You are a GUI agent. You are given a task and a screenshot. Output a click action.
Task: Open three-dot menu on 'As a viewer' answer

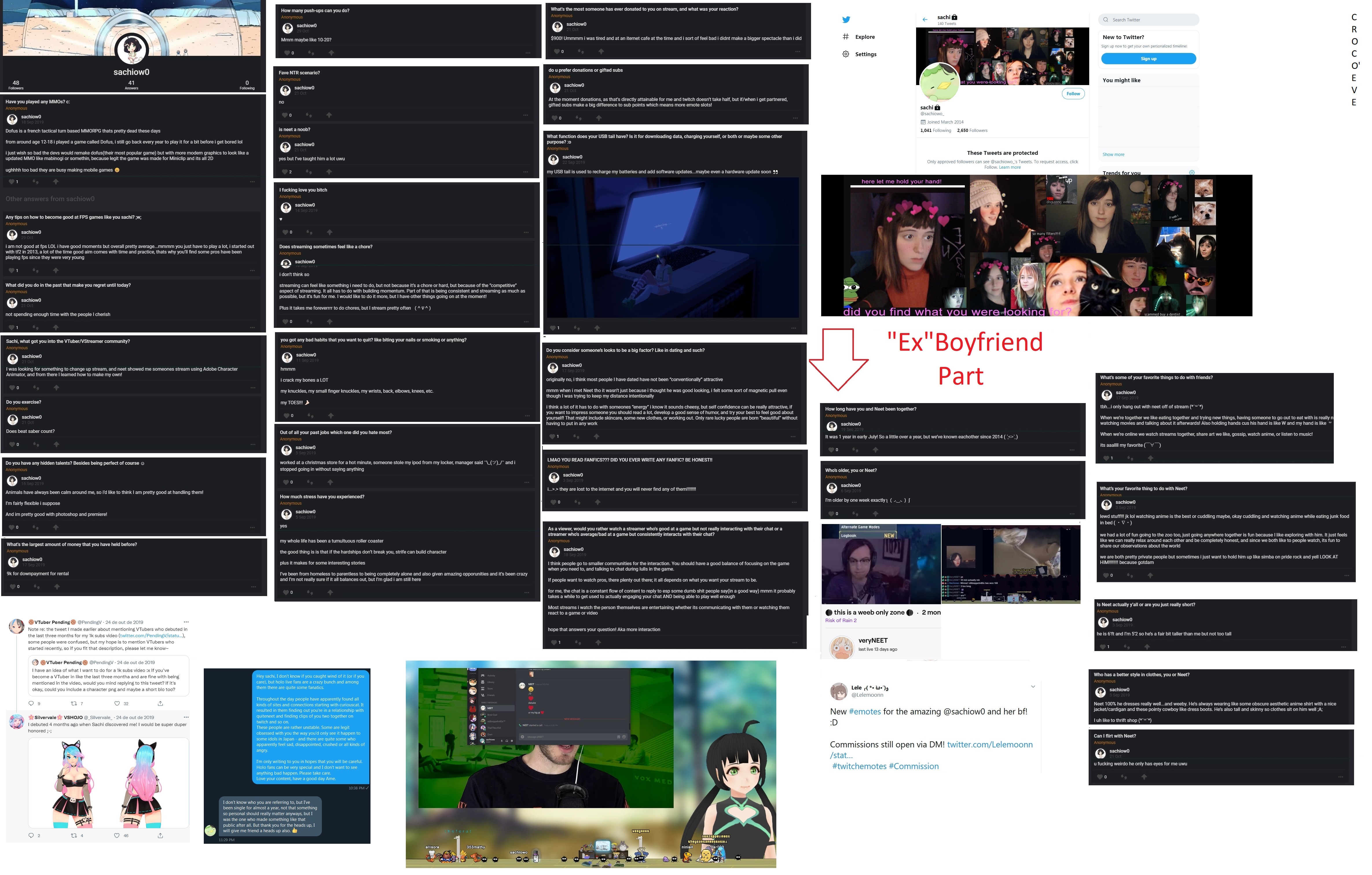pos(795,643)
